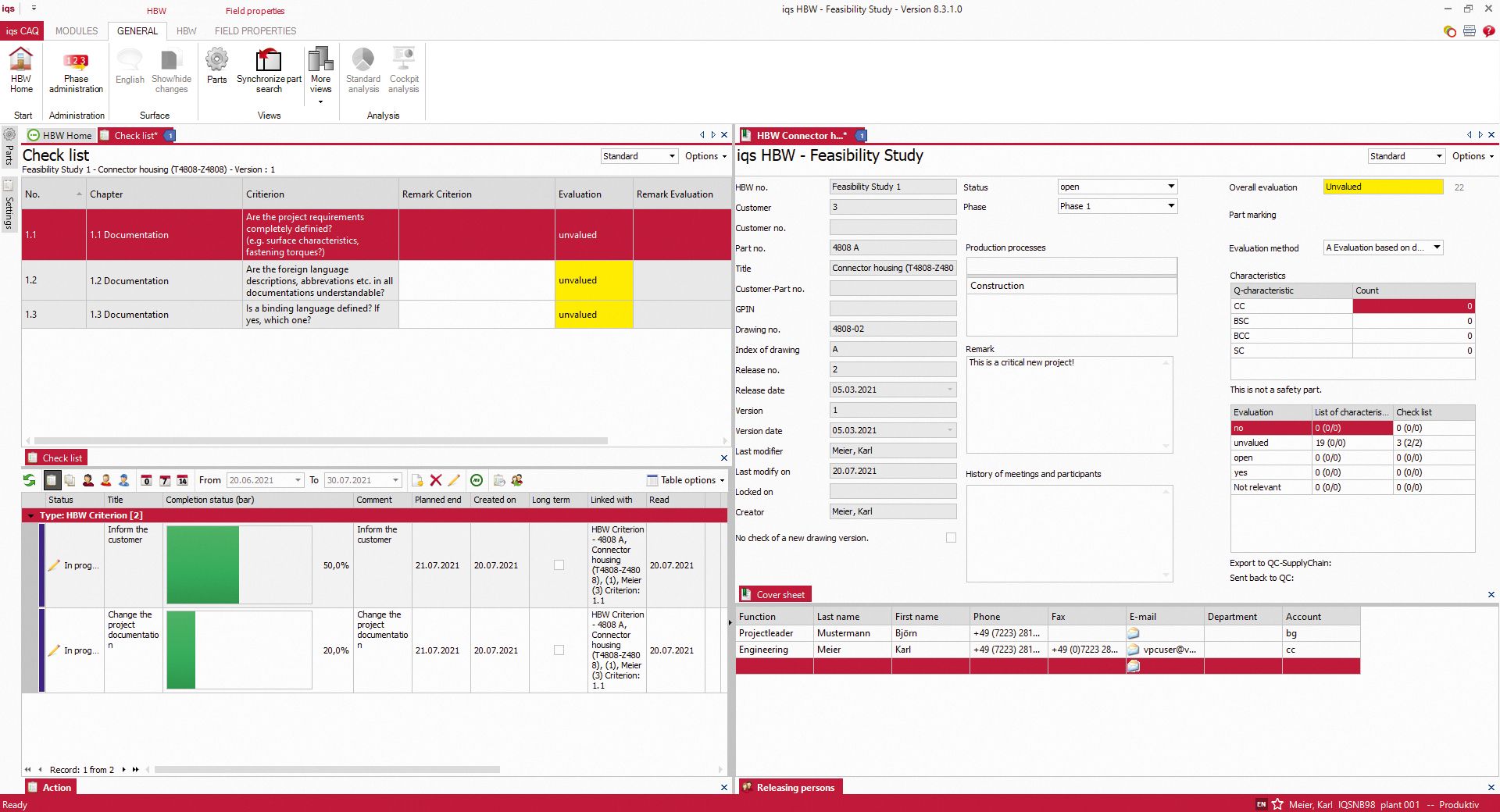This screenshot has height=812, width=1500.
Task: Collapse the 'Type: HBW Criterion [2]' group
Action: (x=31, y=515)
